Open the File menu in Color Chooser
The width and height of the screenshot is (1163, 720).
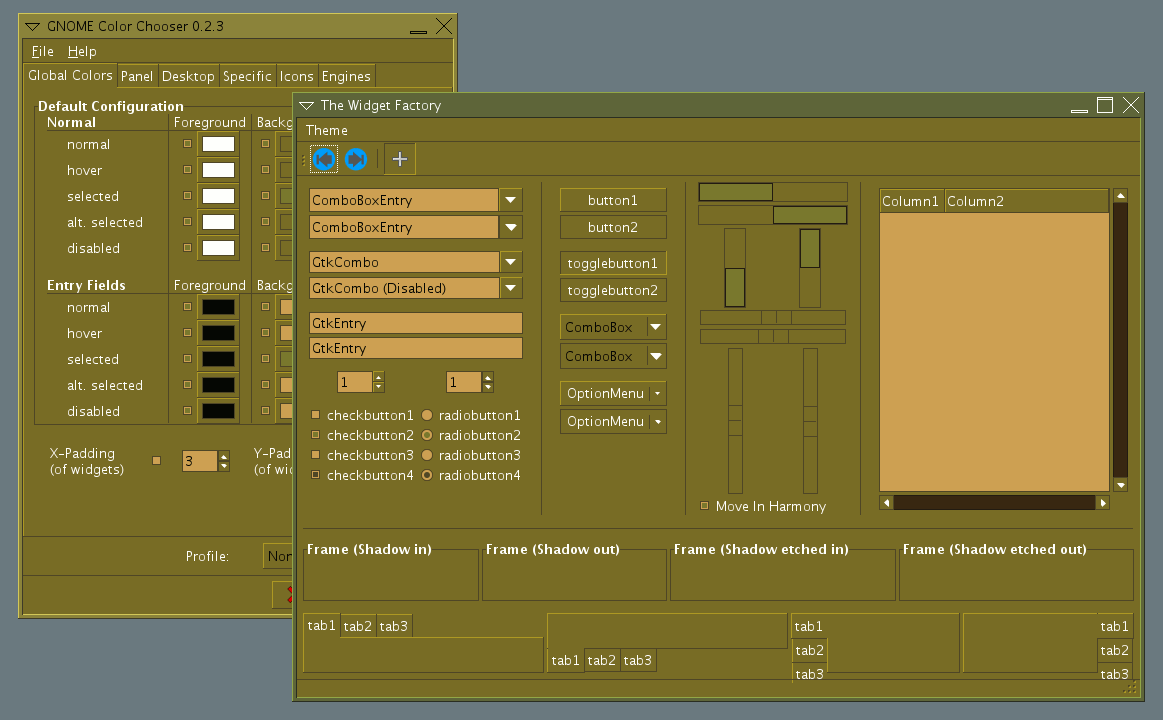[x=42, y=51]
